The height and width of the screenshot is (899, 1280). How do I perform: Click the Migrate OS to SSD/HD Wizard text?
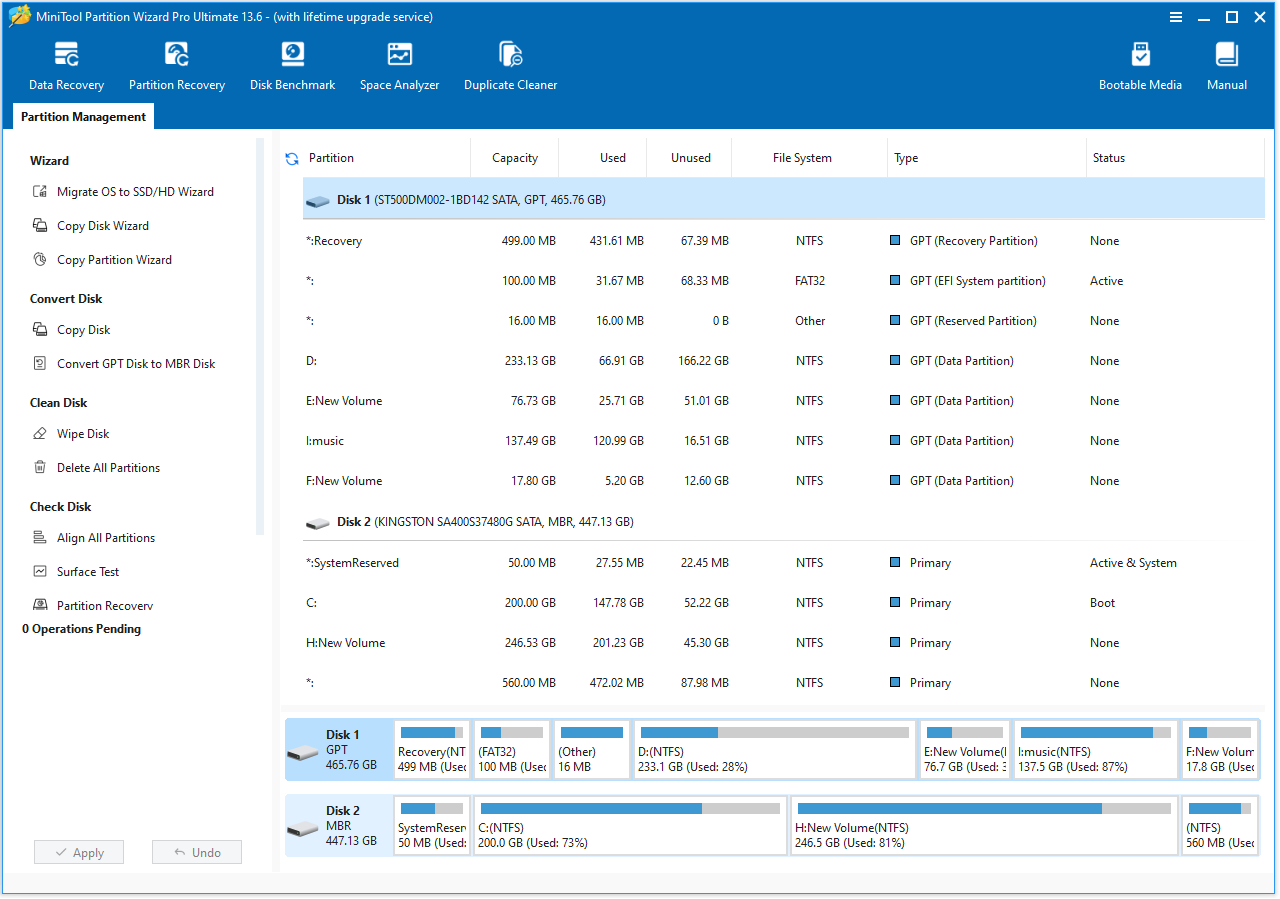[x=135, y=192]
